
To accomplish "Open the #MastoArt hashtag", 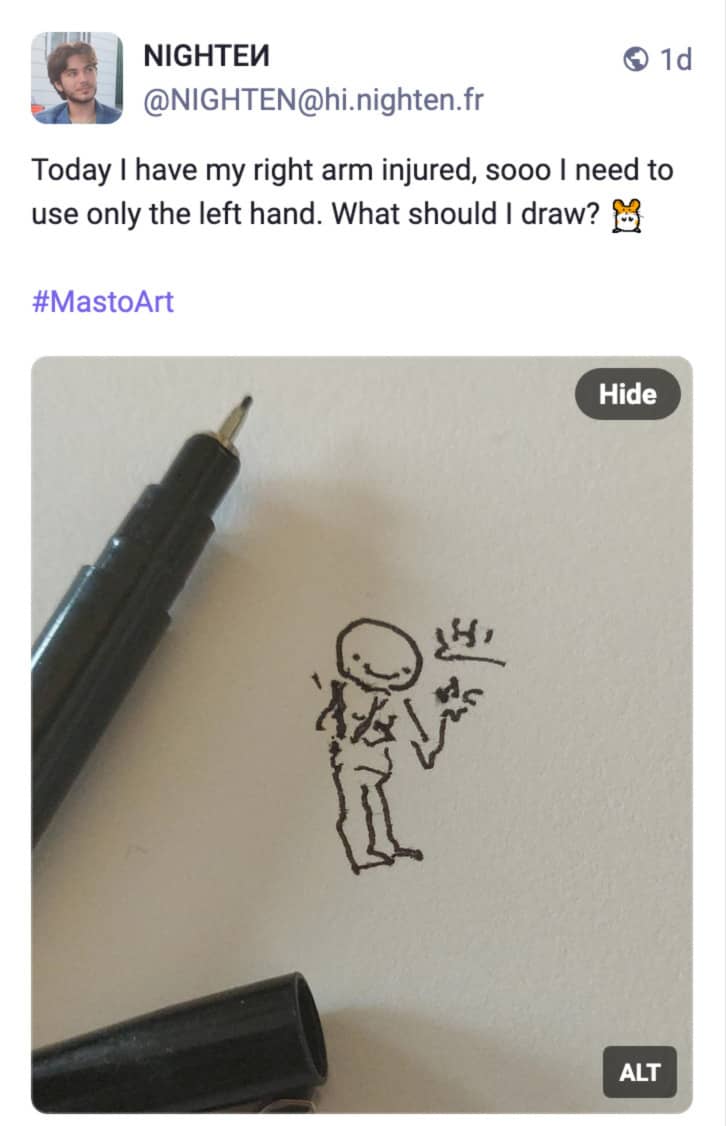I will tap(103, 301).
